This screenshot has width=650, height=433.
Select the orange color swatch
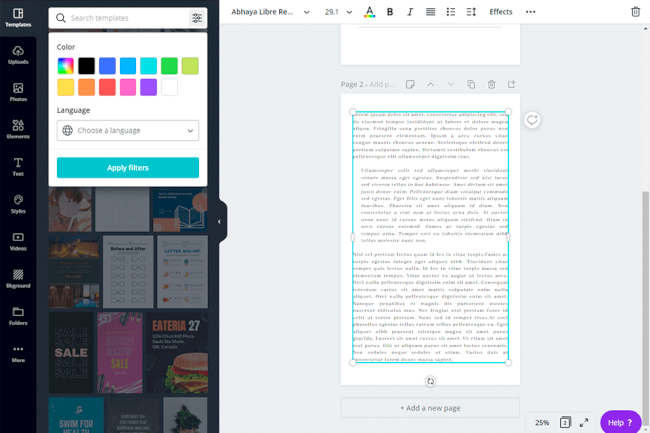tap(86, 87)
